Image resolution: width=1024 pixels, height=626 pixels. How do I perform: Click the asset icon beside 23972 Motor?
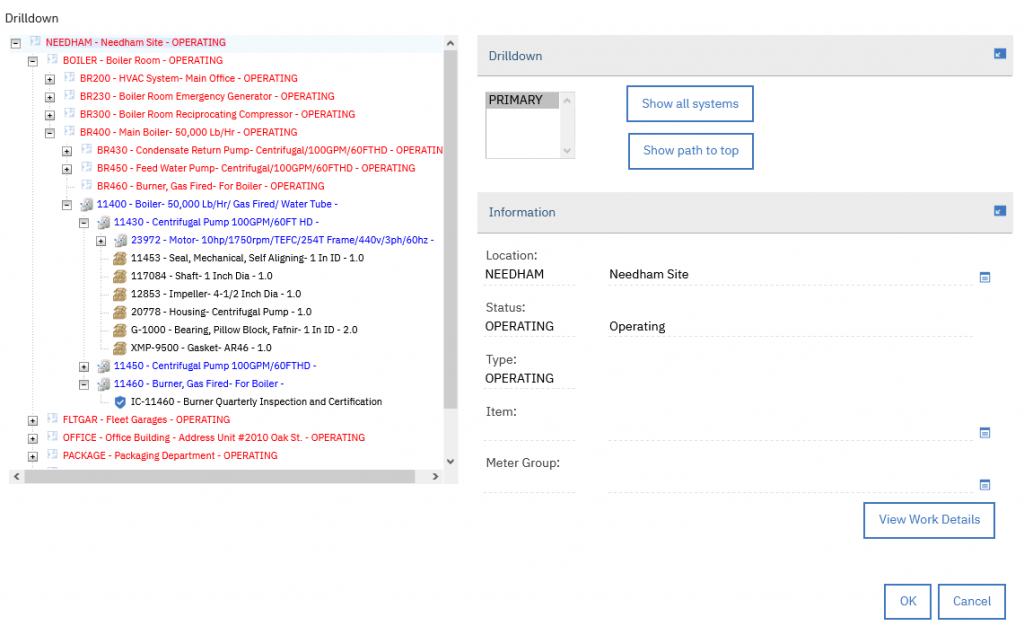[x=121, y=240]
